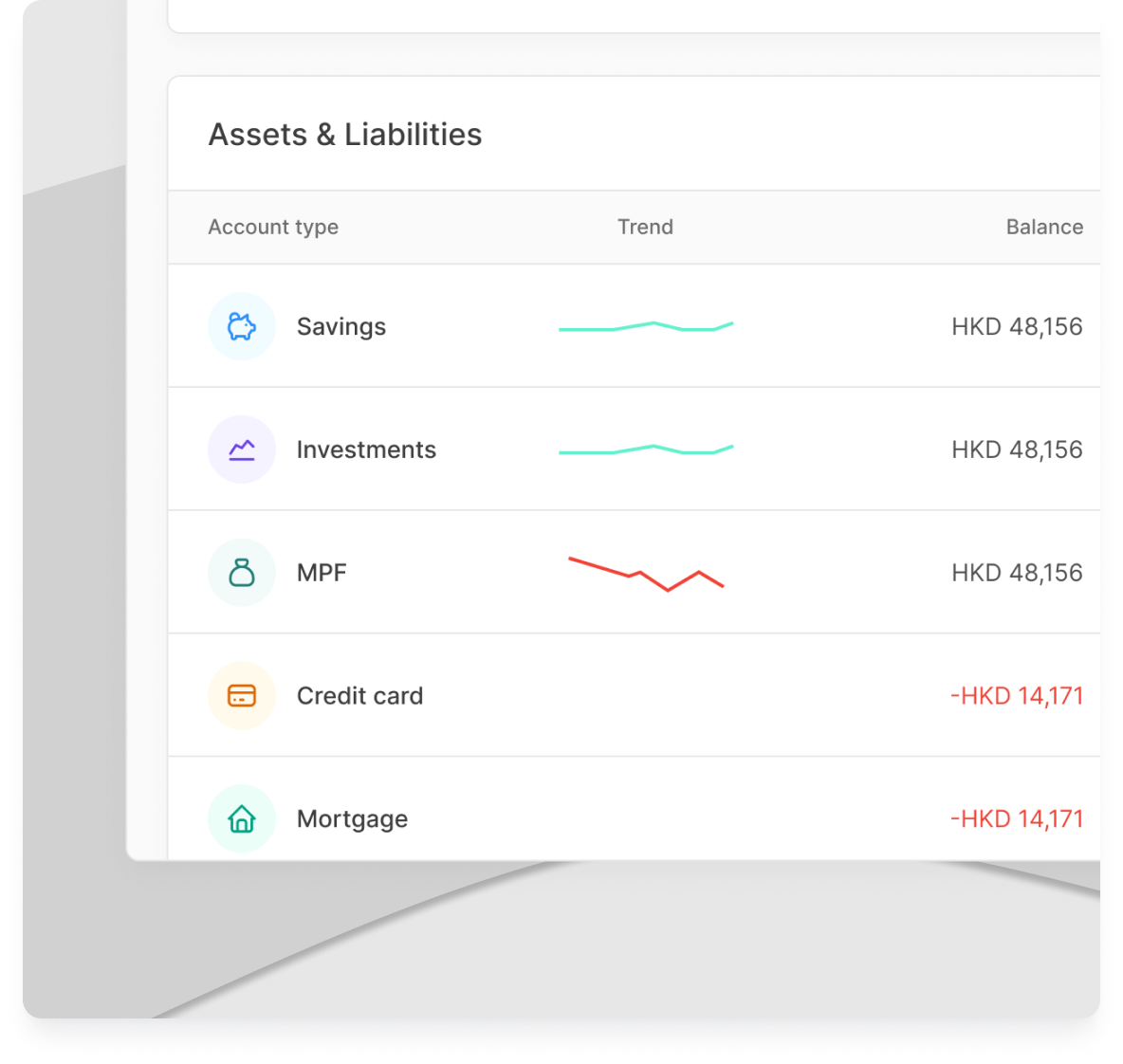Click the Credit card balance -HKD 14,171
The image size is (1123, 1064).
click(x=1016, y=696)
